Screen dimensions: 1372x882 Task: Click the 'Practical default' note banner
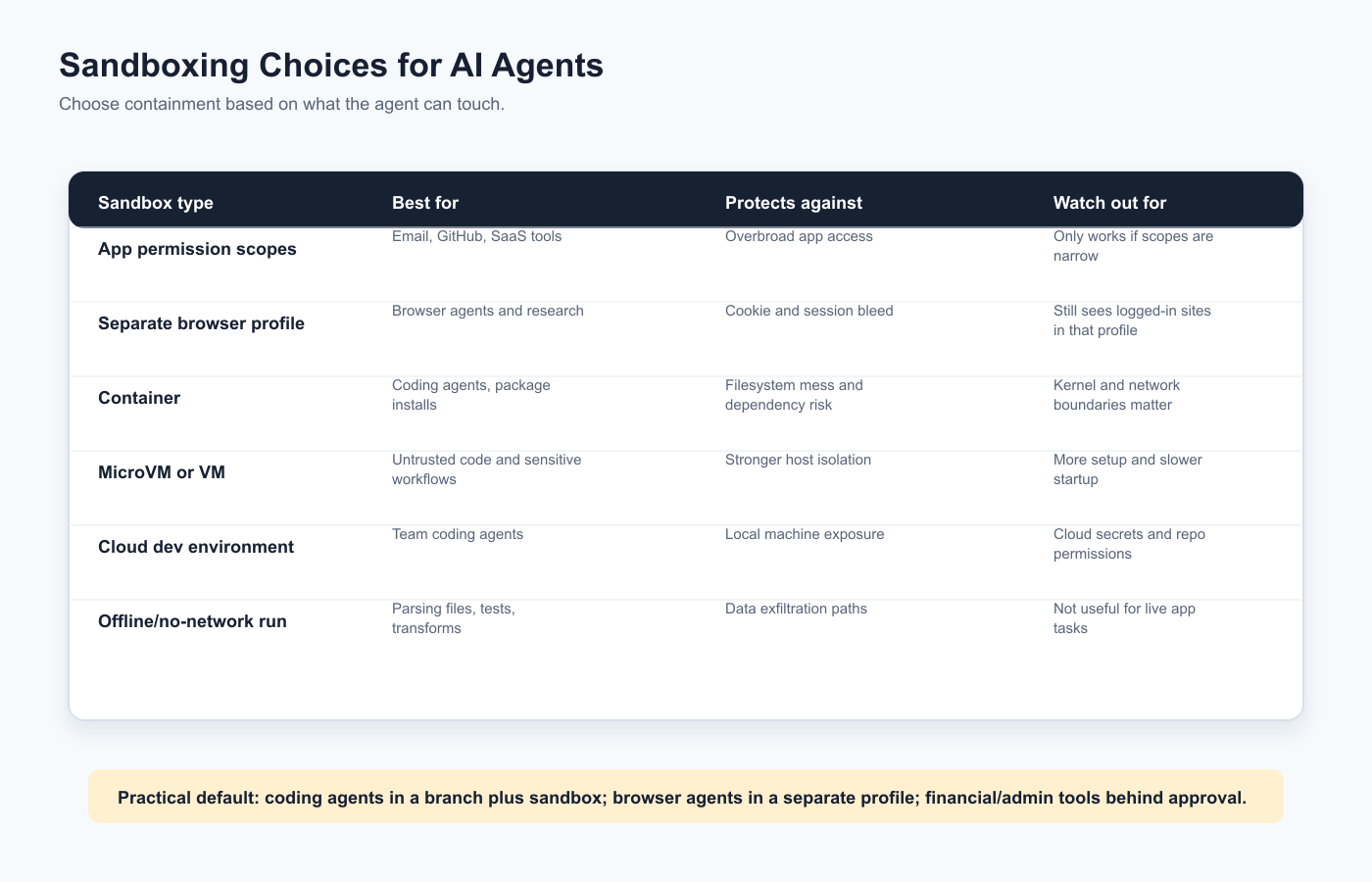pos(686,796)
